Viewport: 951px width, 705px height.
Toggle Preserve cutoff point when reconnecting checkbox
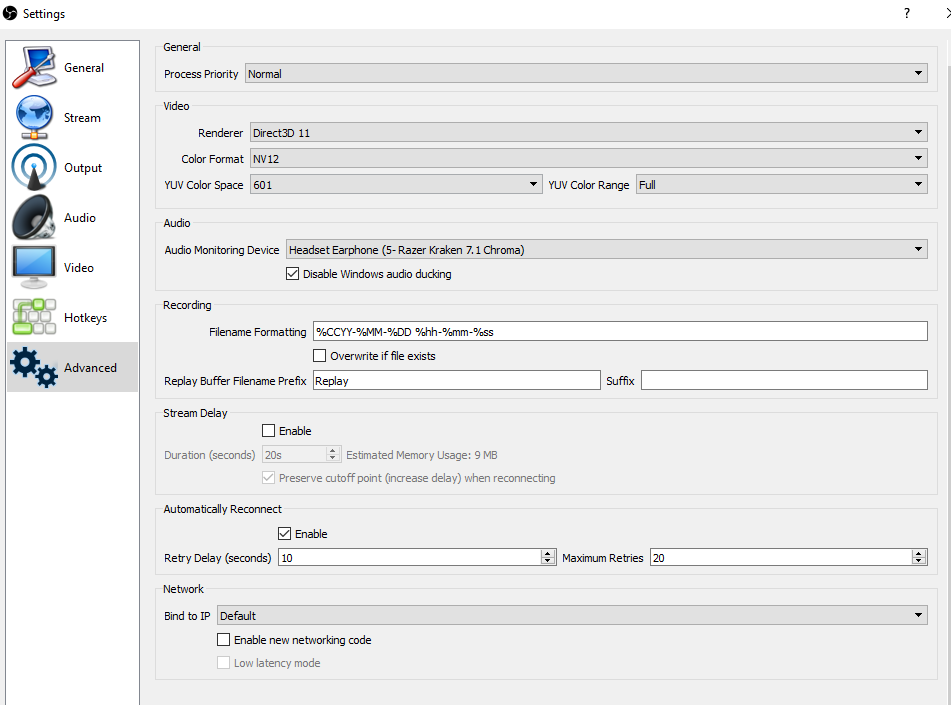269,478
